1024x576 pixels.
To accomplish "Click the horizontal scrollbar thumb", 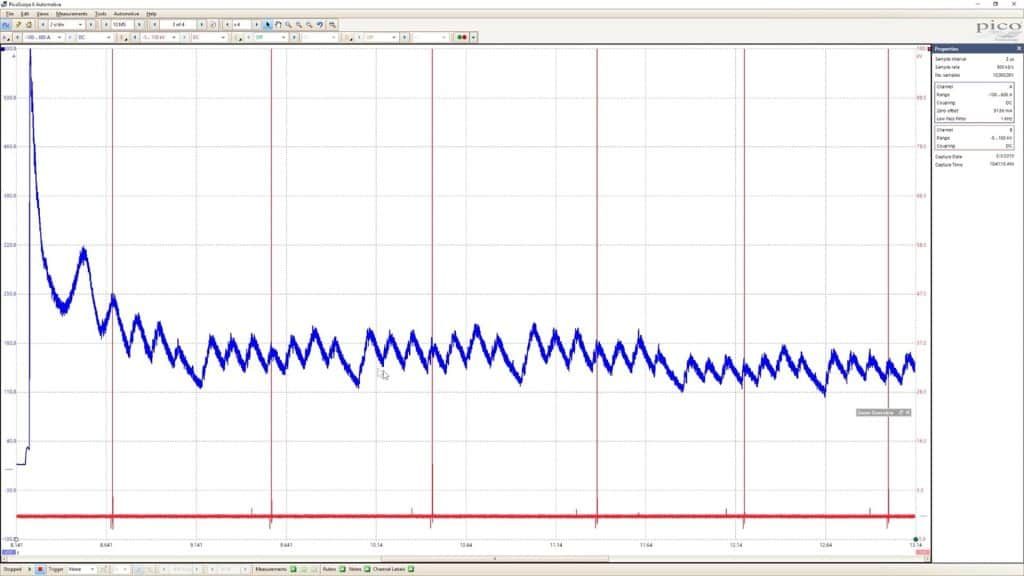I will point(494,558).
